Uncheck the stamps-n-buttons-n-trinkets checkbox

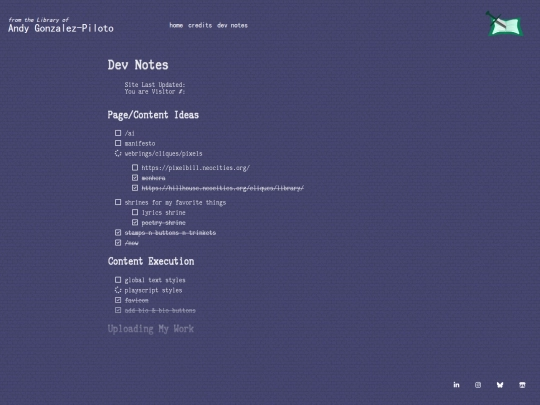[x=118, y=232]
